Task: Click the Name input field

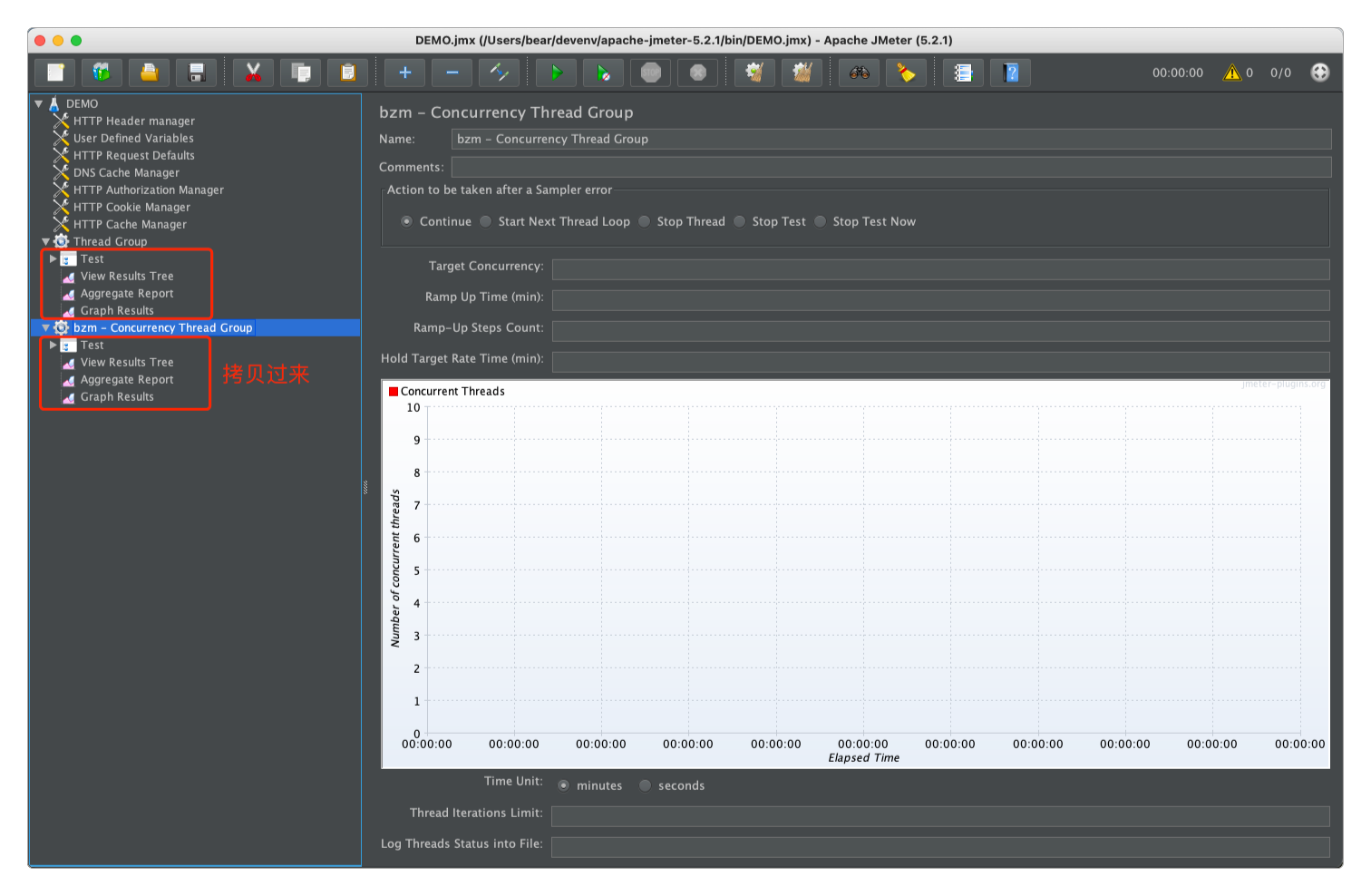Action: [x=891, y=139]
